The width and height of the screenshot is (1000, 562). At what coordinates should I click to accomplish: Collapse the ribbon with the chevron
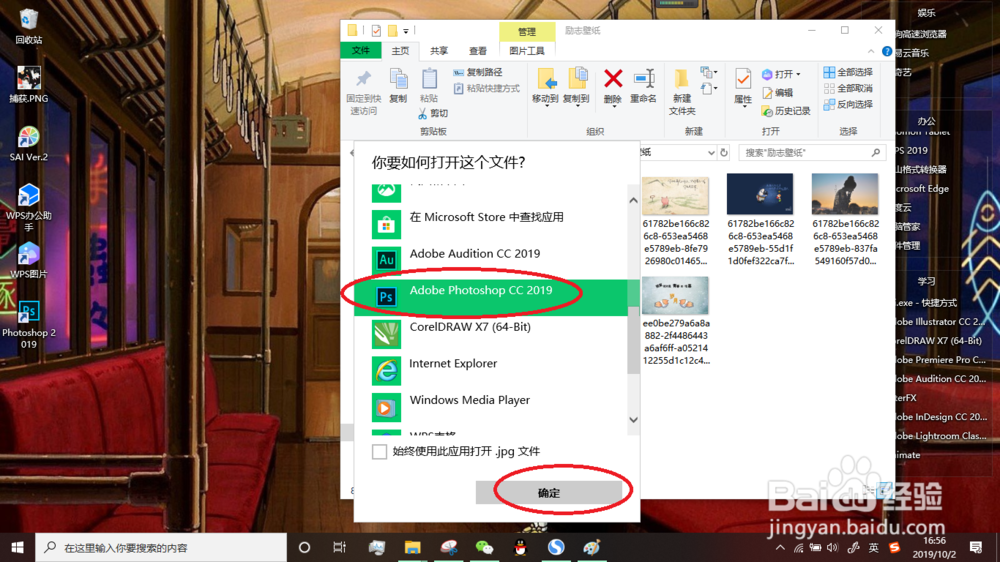click(x=871, y=52)
